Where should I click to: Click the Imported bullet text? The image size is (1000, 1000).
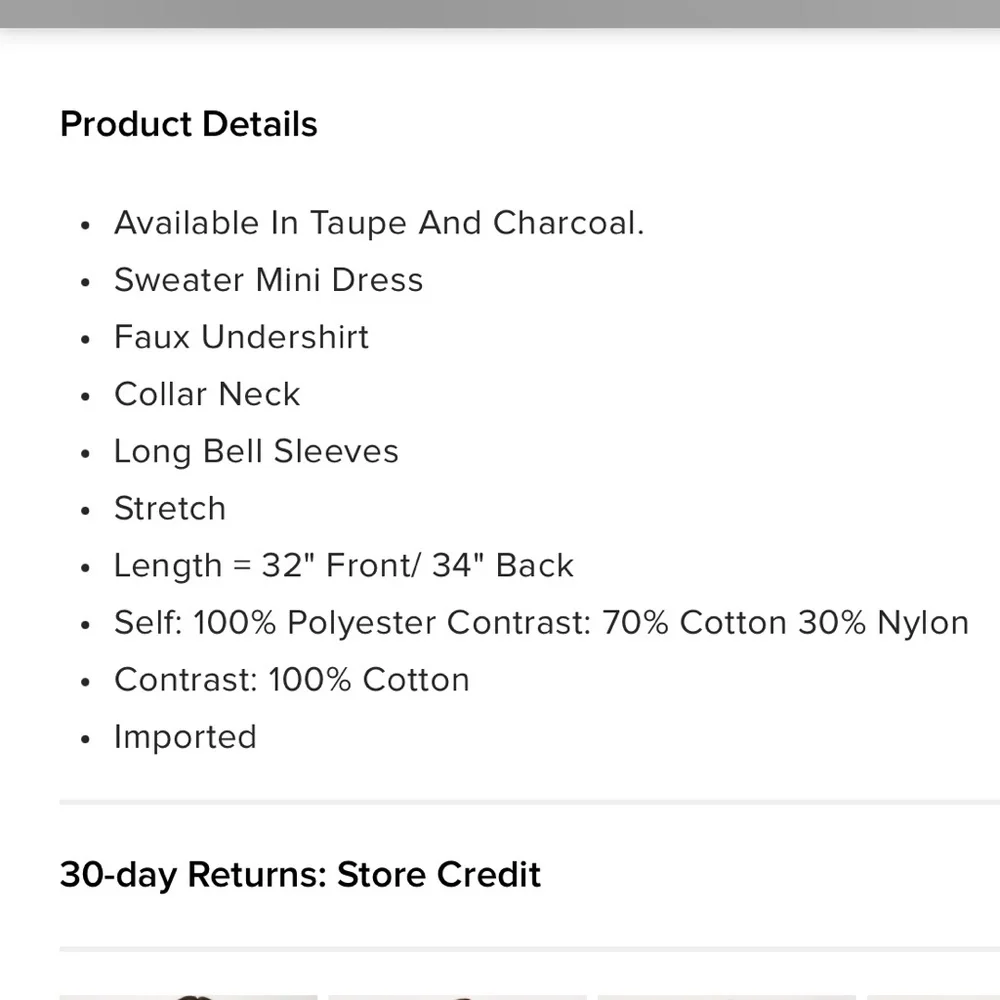point(185,736)
